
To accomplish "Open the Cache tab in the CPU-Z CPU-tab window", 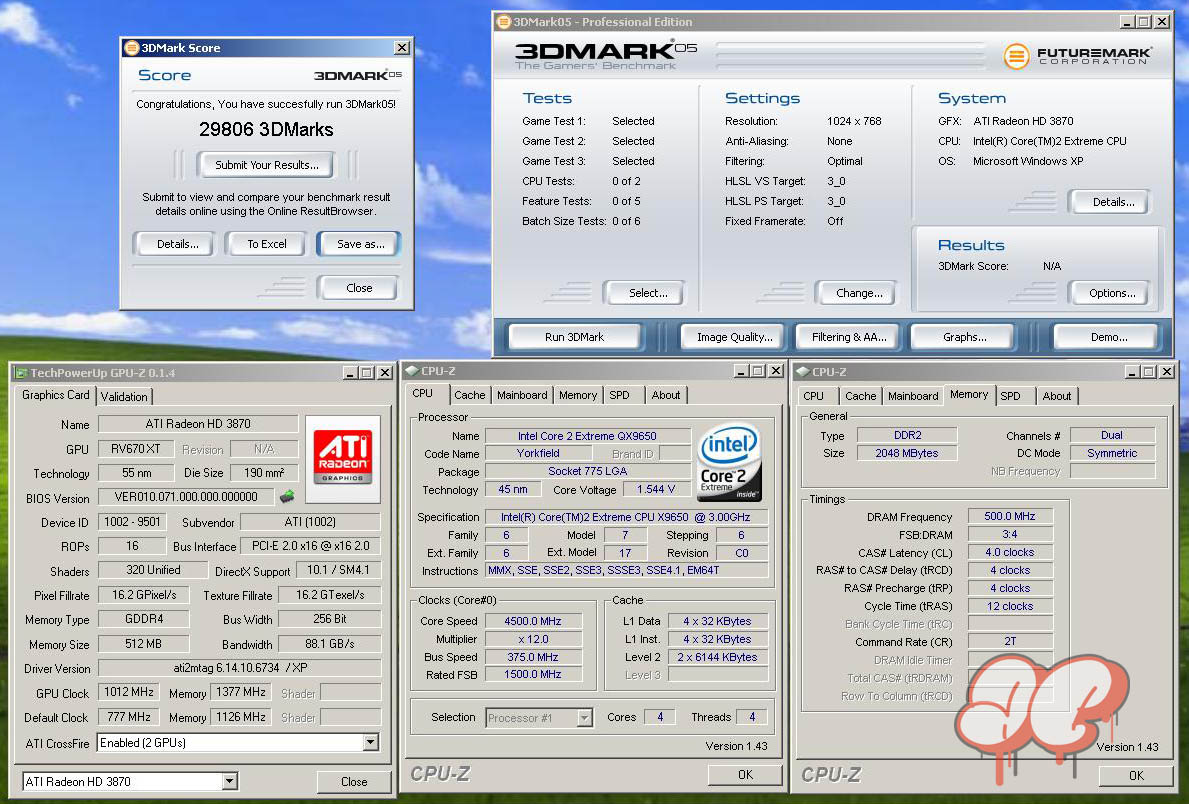I will coord(469,395).
